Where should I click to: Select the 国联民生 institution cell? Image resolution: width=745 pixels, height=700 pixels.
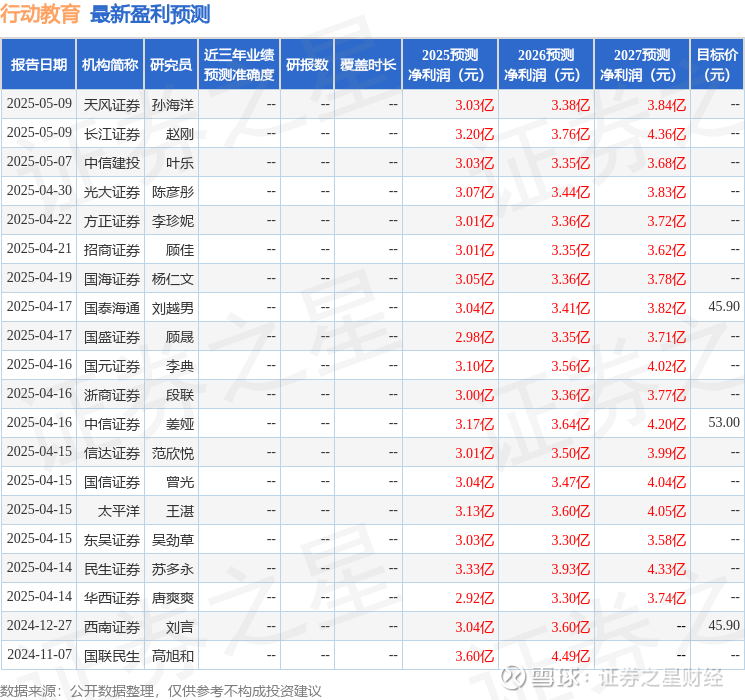tap(112, 656)
